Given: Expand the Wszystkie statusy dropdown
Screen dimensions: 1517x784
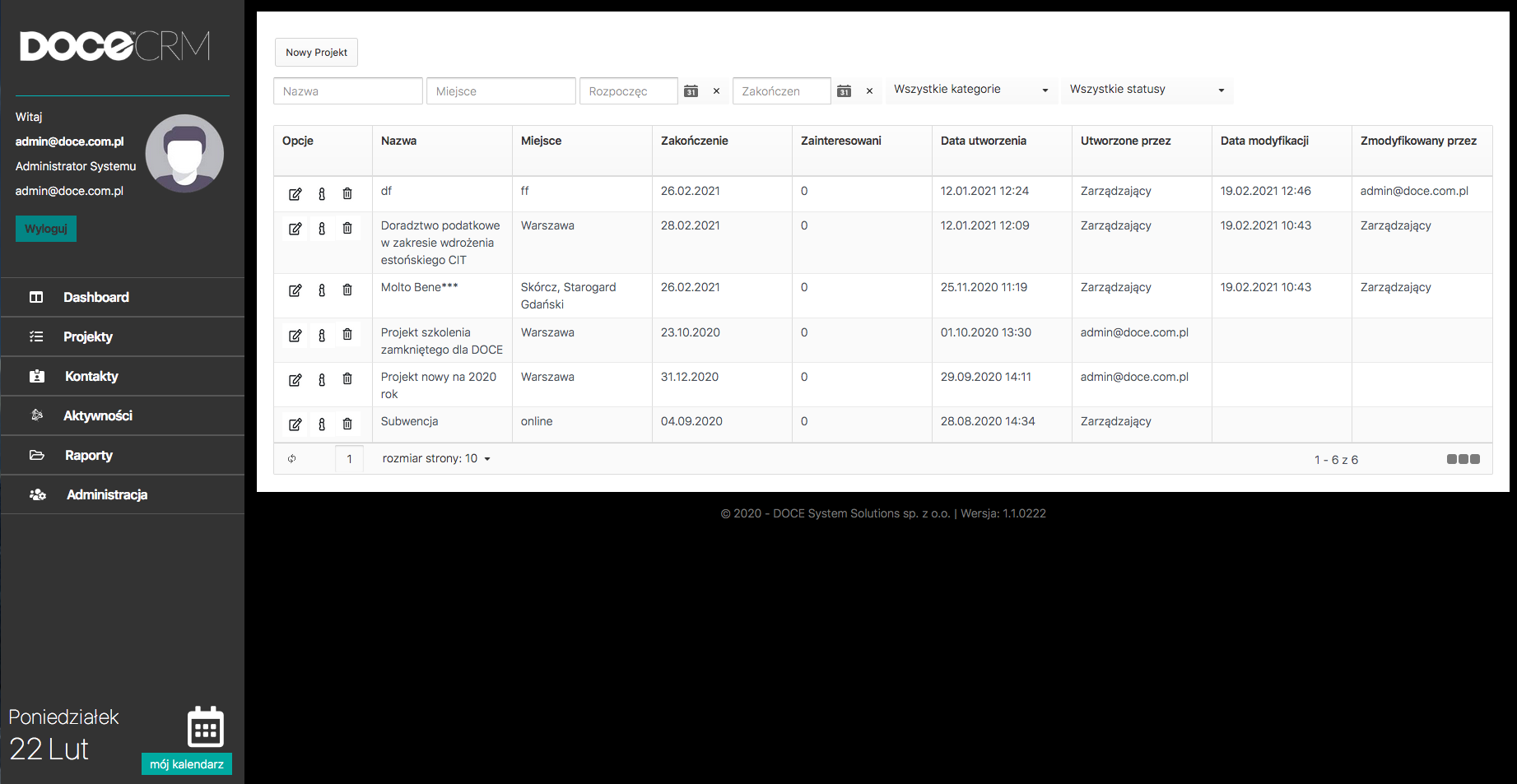Looking at the screenshot, I should pyautogui.click(x=1147, y=90).
